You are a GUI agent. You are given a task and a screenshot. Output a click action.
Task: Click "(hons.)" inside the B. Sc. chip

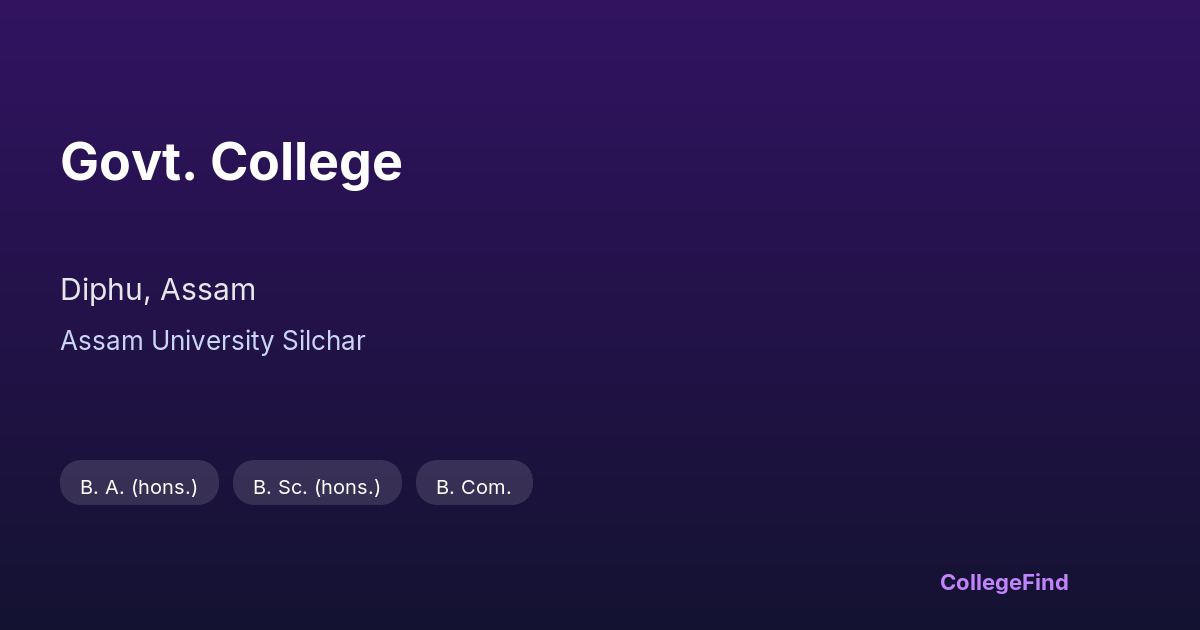(347, 488)
